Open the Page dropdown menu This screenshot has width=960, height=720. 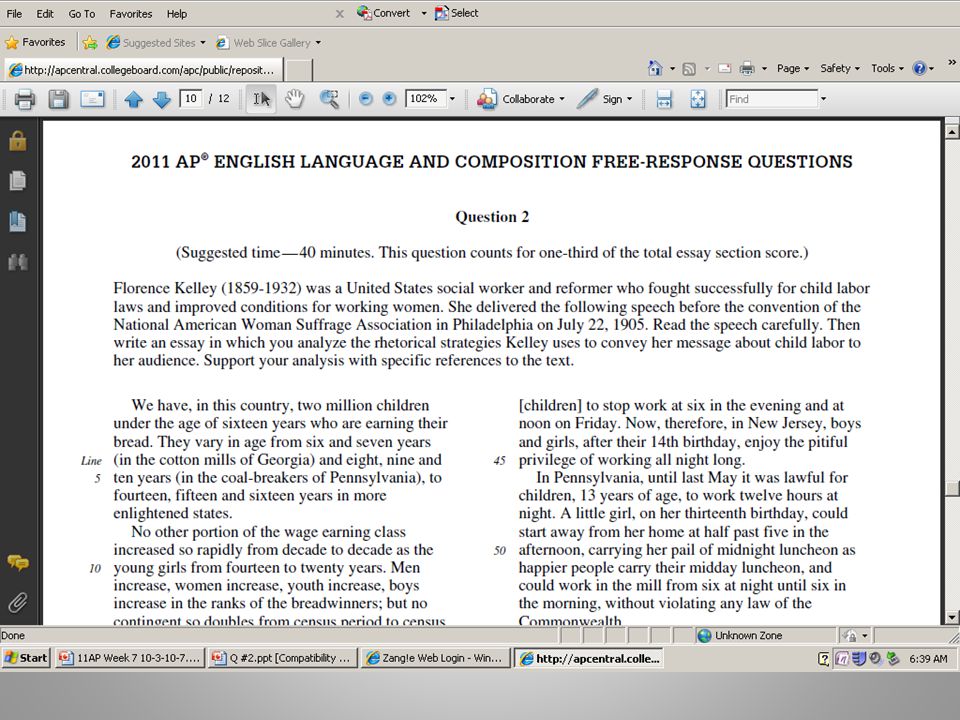(x=793, y=69)
